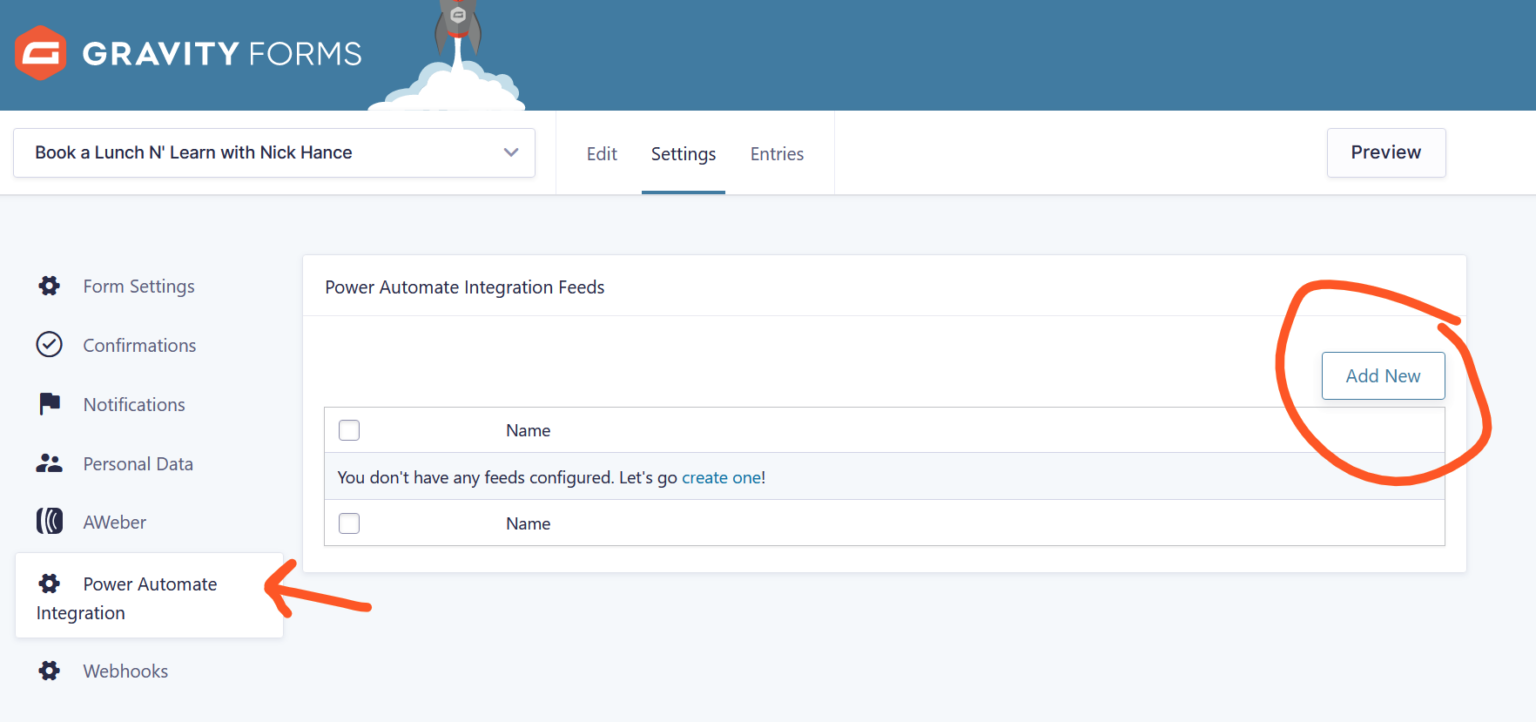Open Personal Data via the people icon
1536x722 pixels.
pos(48,463)
